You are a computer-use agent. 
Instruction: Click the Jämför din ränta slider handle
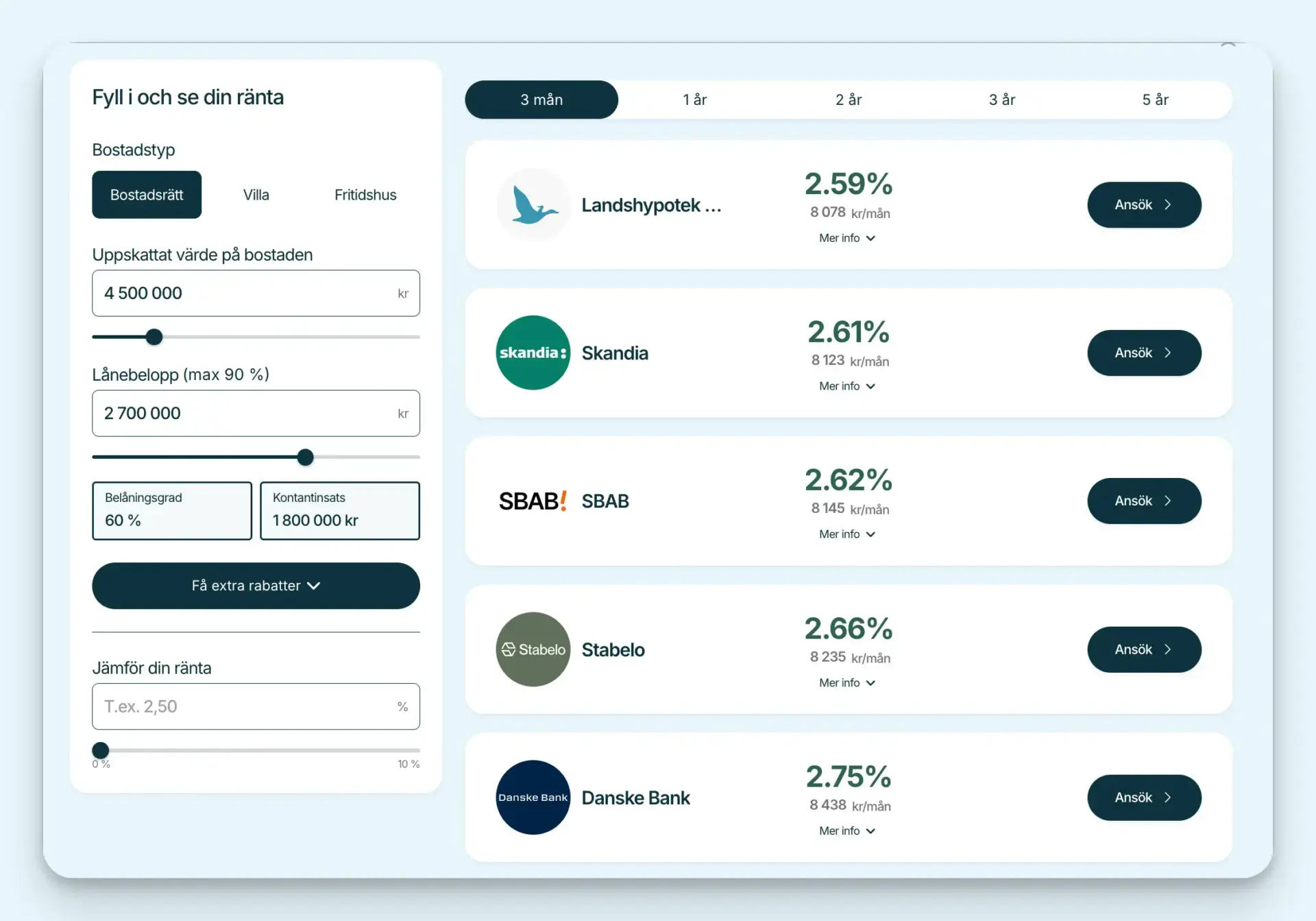click(x=101, y=750)
